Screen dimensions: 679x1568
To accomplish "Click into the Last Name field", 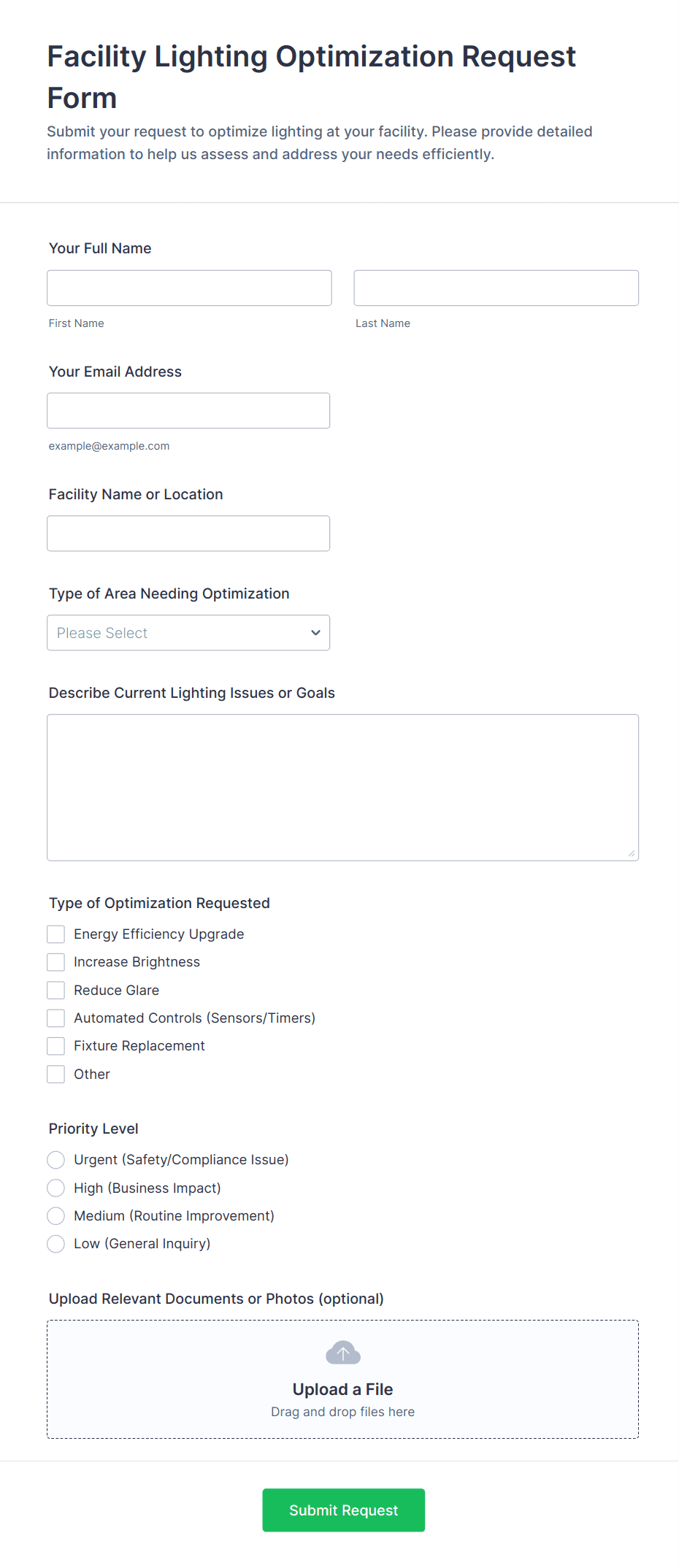I will 496,288.
